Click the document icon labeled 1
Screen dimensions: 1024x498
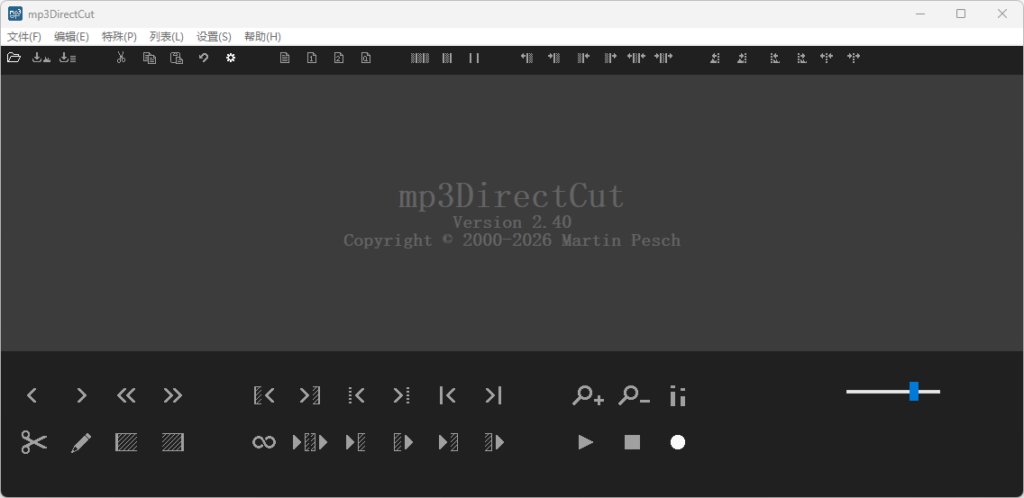pyautogui.click(x=312, y=58)
